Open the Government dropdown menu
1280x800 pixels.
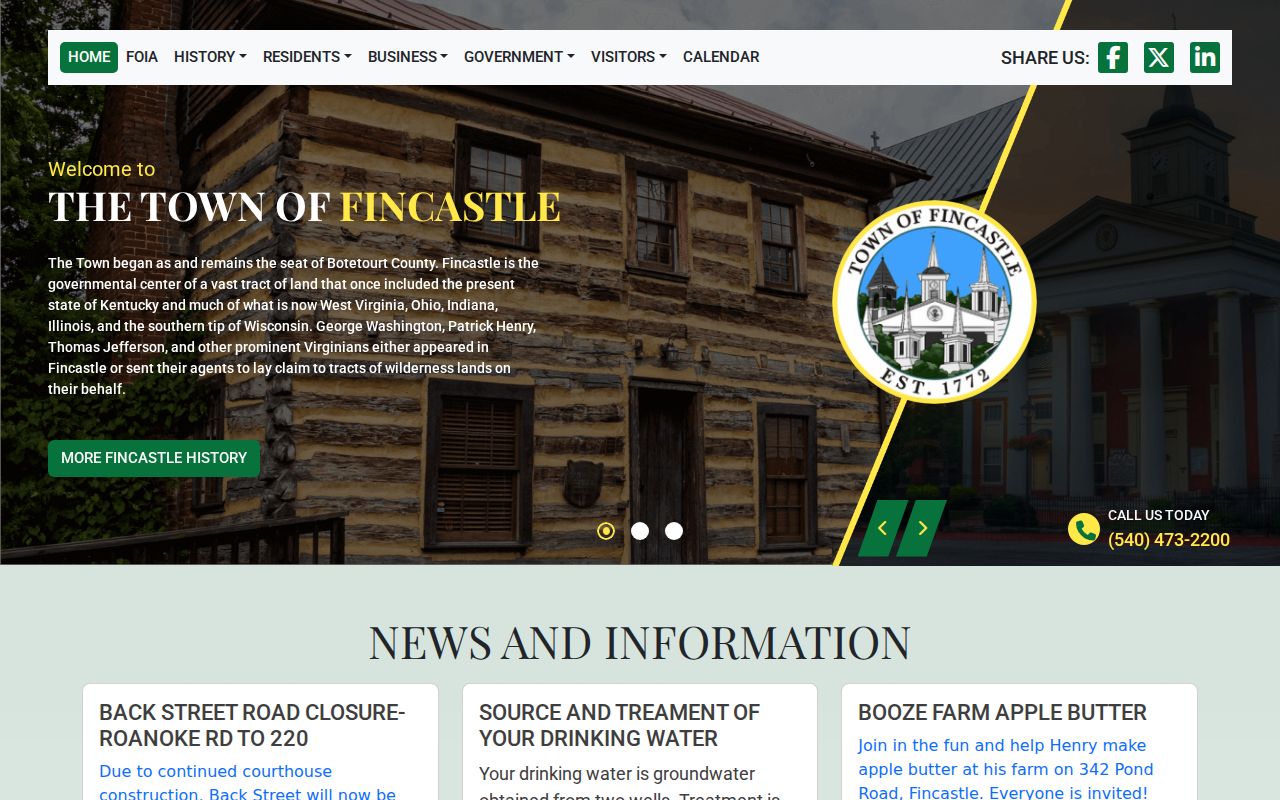tap(519, 57)
